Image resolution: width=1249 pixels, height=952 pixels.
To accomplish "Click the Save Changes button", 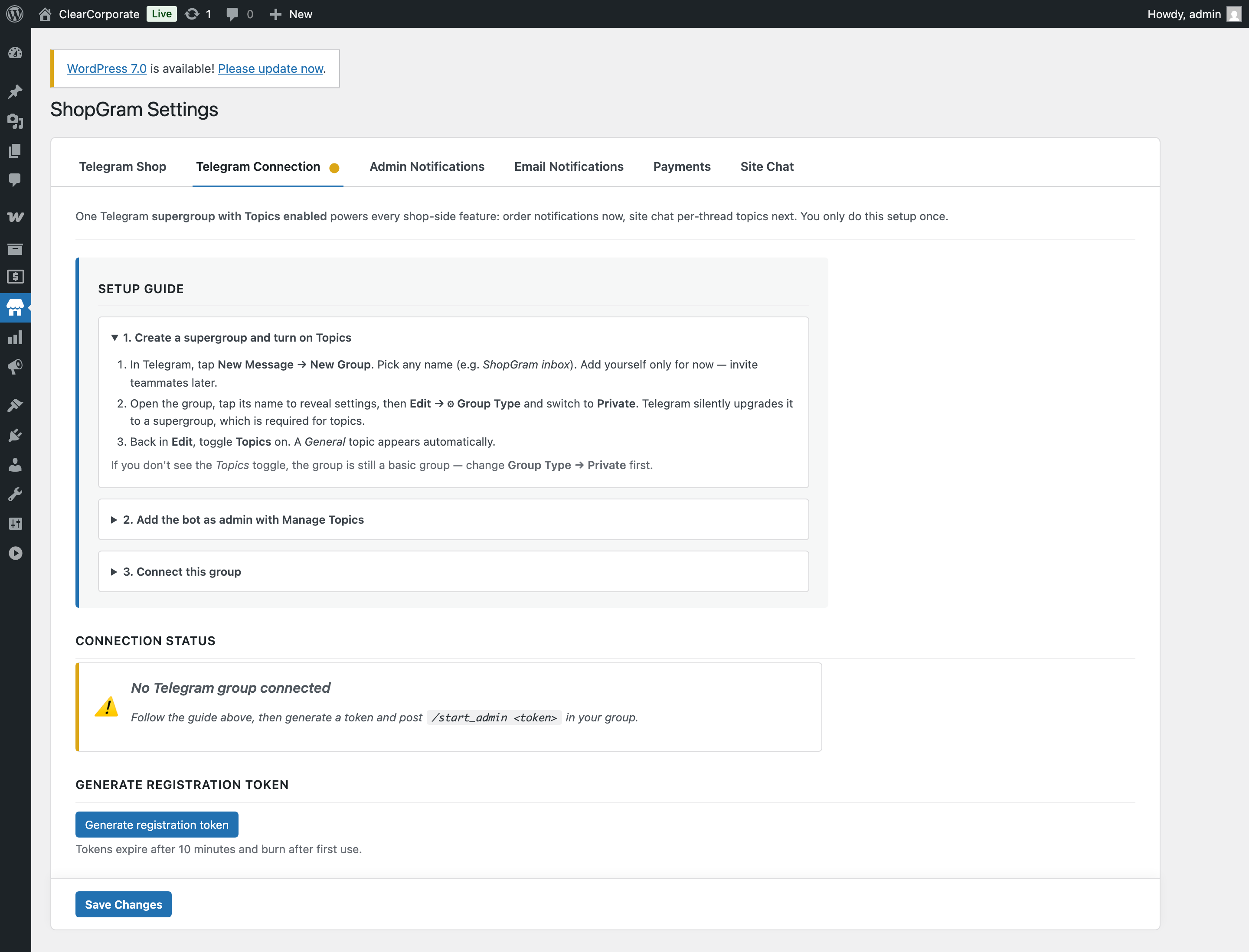I will [123, 904].
